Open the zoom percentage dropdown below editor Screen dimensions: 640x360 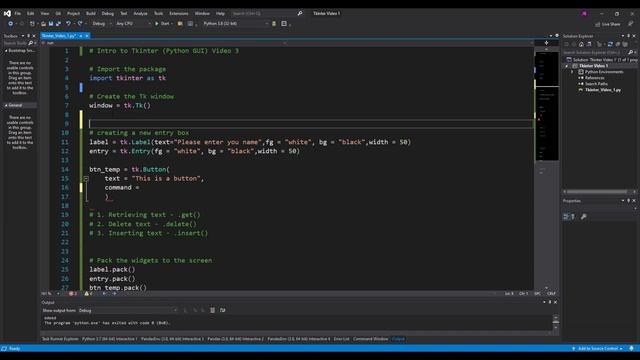tap(58, 293)
